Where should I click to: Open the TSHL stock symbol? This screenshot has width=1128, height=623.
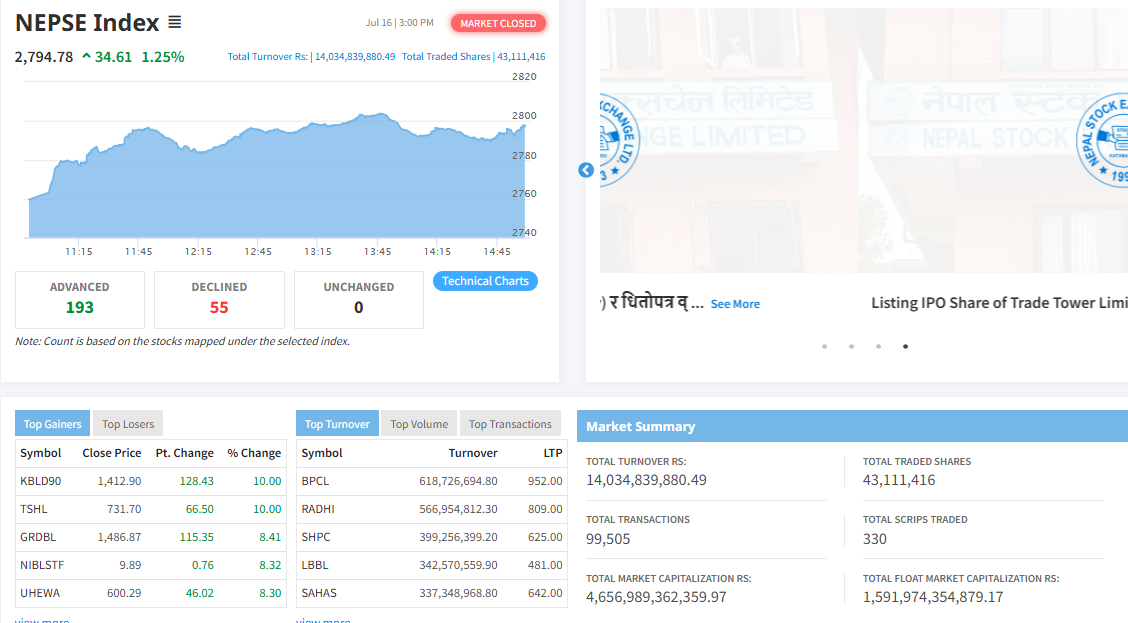(x=34, y=509)
